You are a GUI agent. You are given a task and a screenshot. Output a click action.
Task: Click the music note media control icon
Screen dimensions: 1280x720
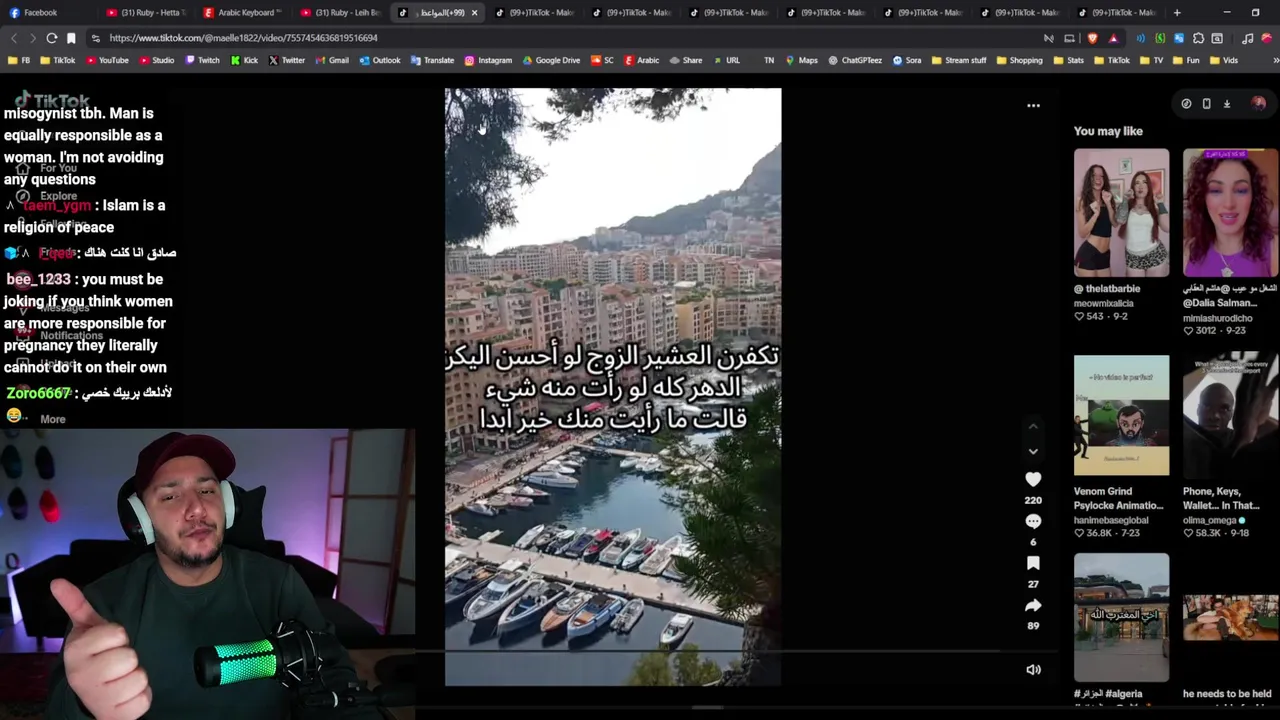(1247, 38)
